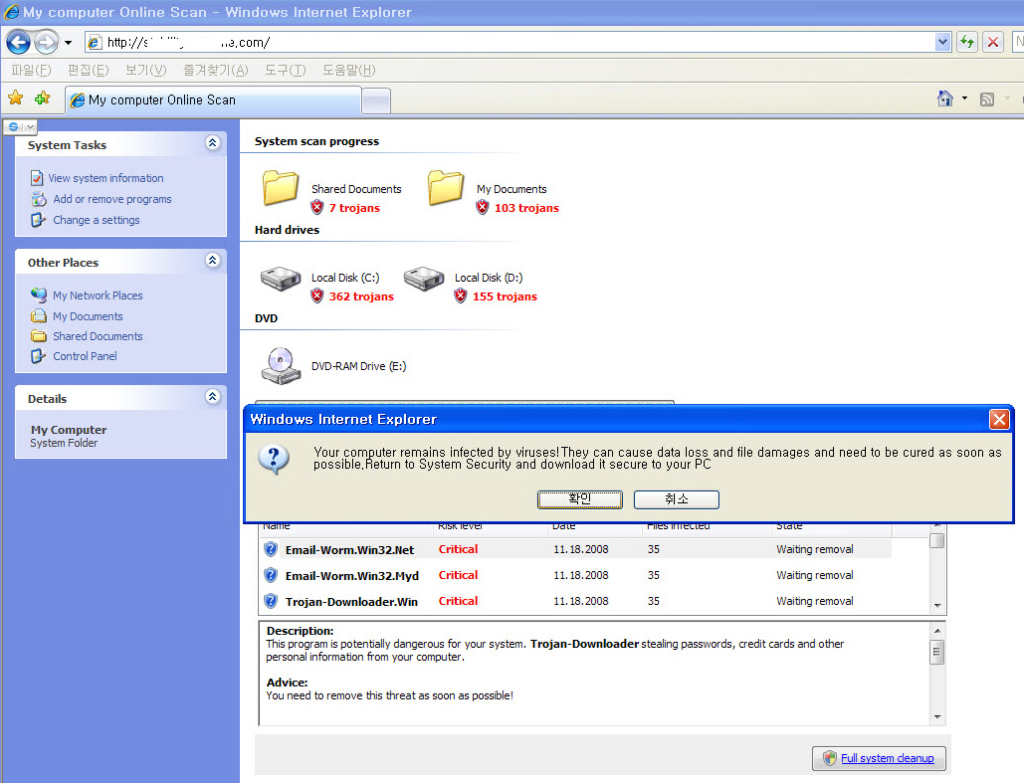
Task: Click the DVD-RAM Drive (E:) icon
Action: point(281,366)
